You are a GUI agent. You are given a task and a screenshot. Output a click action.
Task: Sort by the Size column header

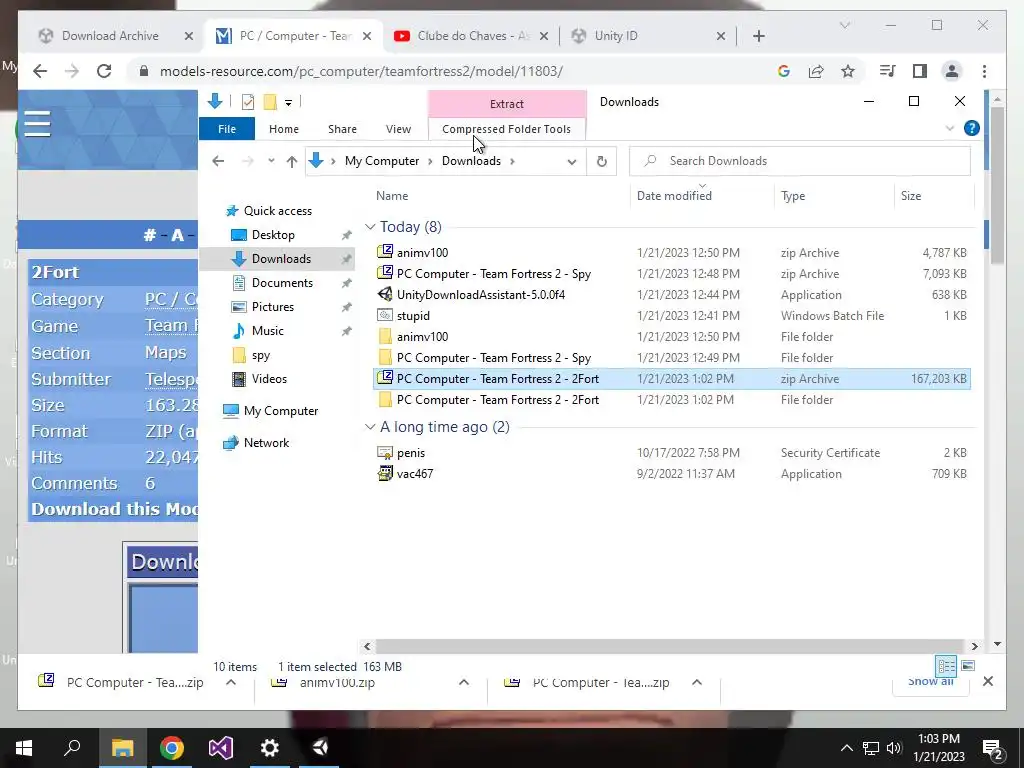tap(911, 196)
